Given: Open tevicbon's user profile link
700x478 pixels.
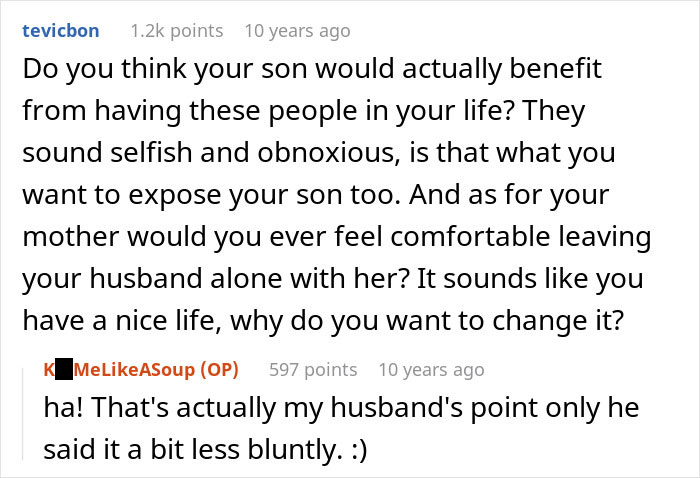Looking at the screenshot, I should (61, 31).
